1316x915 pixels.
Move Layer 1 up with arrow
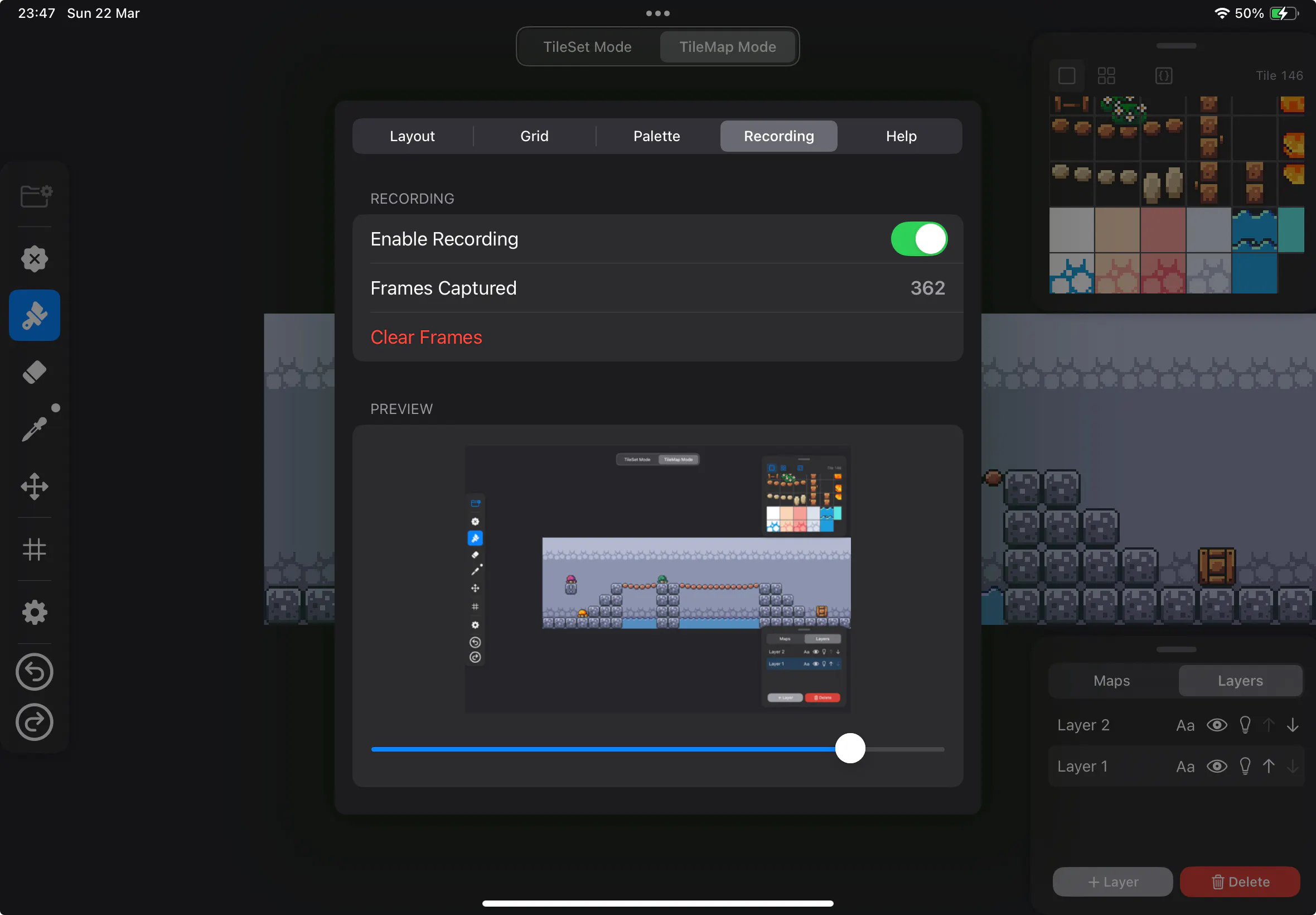1269,767
